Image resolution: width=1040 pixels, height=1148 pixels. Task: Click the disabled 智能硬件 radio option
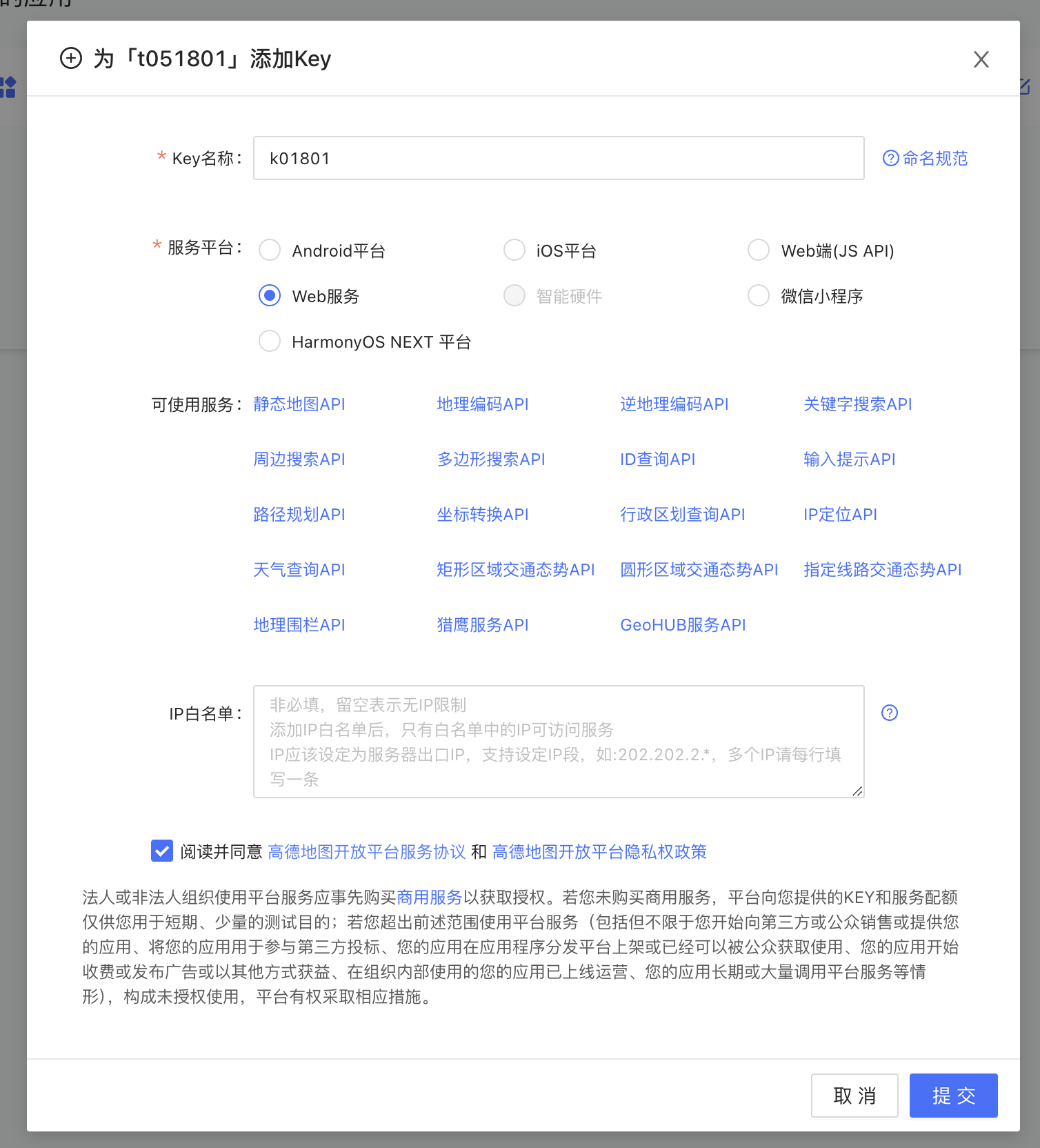point(514,295)
